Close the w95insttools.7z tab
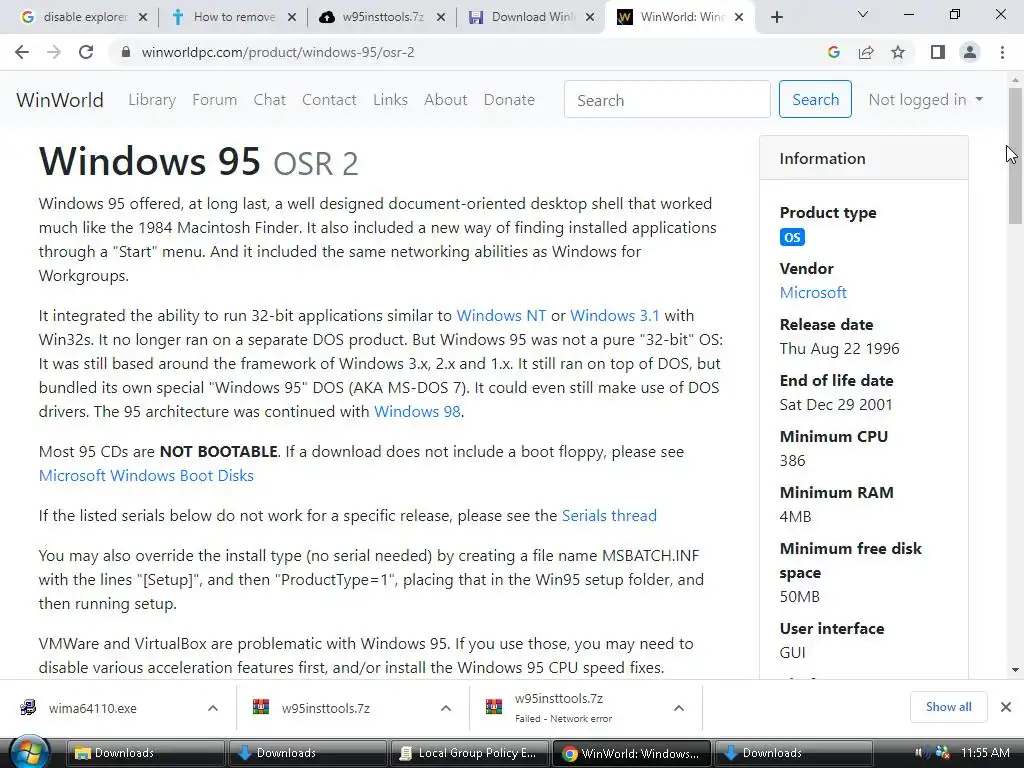 coord(441,17)
